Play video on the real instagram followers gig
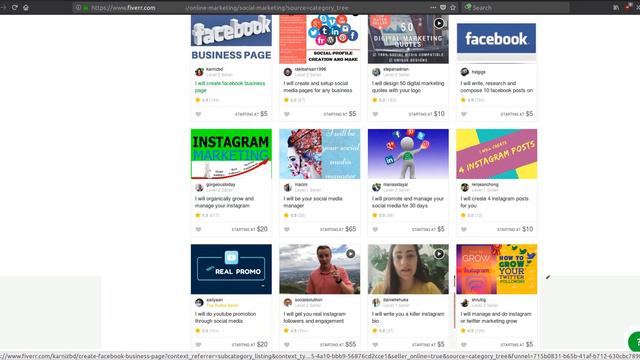640x360 pixels. [351, 254]
